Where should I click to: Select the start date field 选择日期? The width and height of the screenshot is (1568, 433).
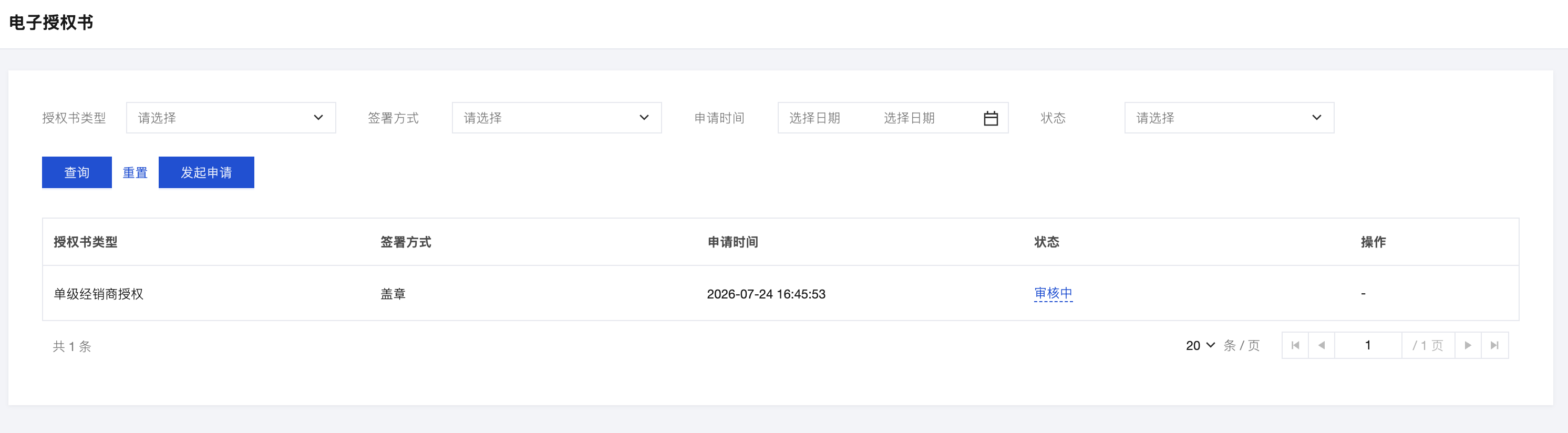(x=814, y=118)
